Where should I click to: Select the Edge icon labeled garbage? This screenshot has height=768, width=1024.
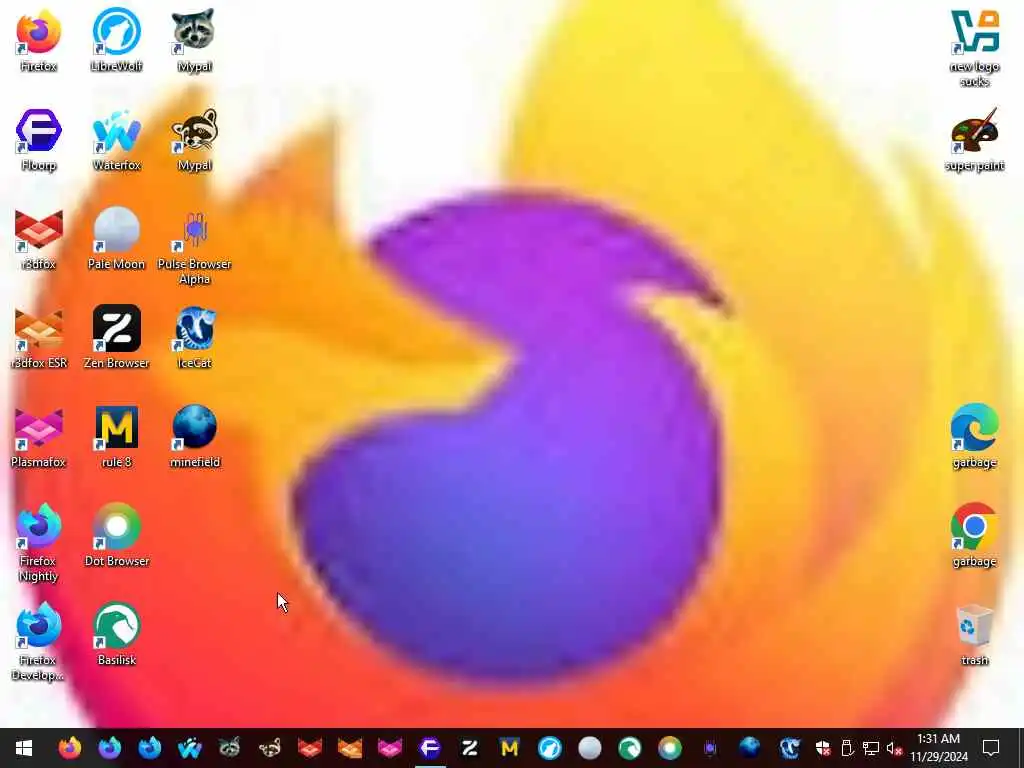pyautogui.click(x=974, y=437)
